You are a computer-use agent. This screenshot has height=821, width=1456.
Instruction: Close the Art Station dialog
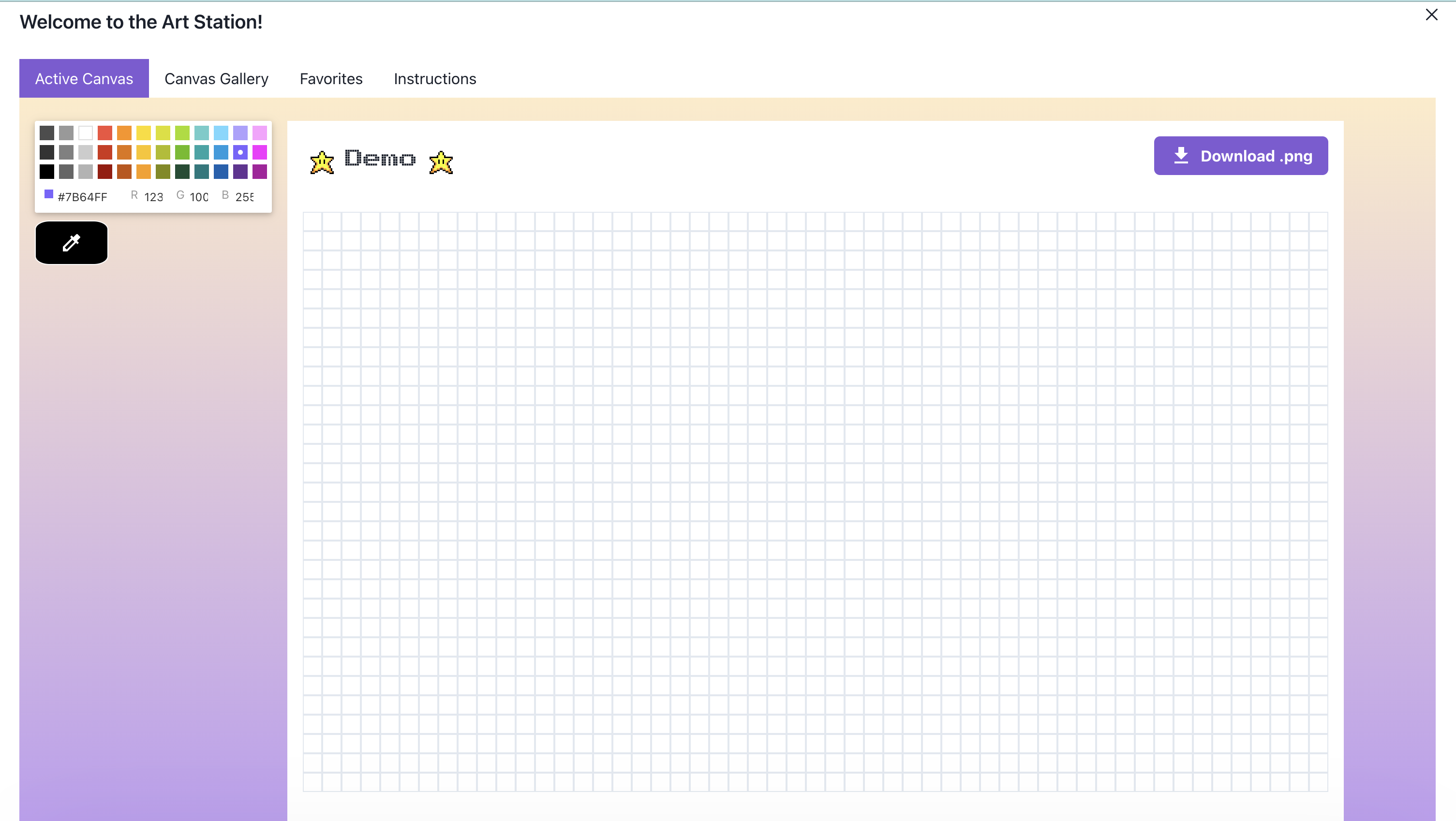1431,15
